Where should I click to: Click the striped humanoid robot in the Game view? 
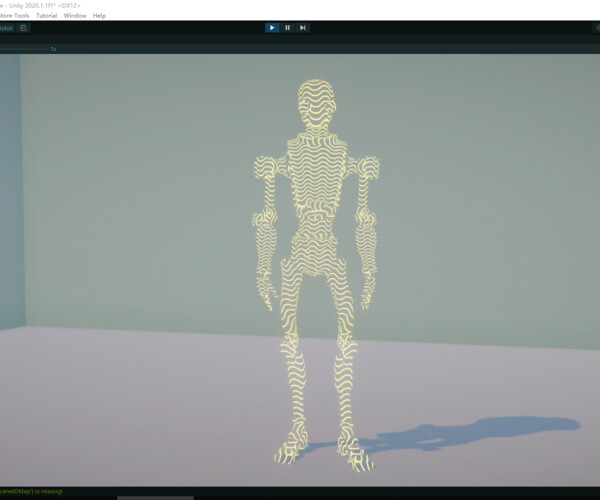(x=316, y=275)
